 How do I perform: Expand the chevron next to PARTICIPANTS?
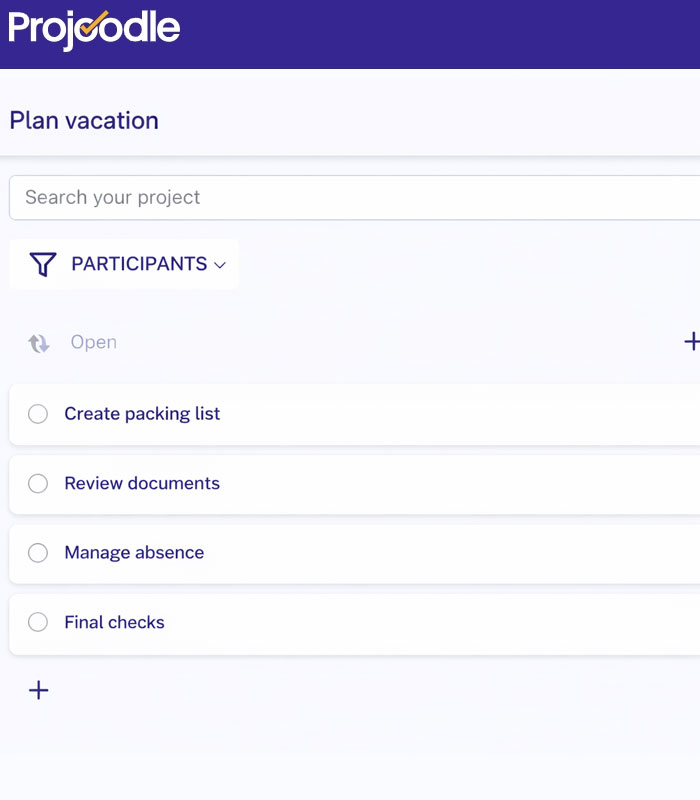point(219,265)
